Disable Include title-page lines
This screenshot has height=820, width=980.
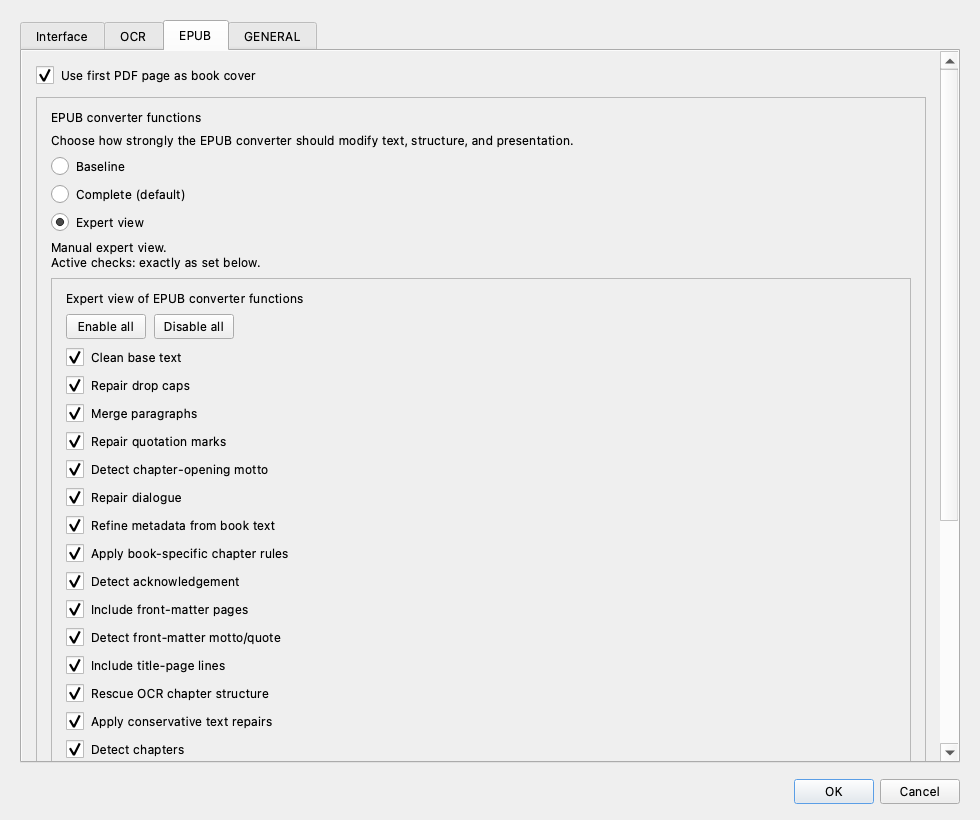[75, 666]
